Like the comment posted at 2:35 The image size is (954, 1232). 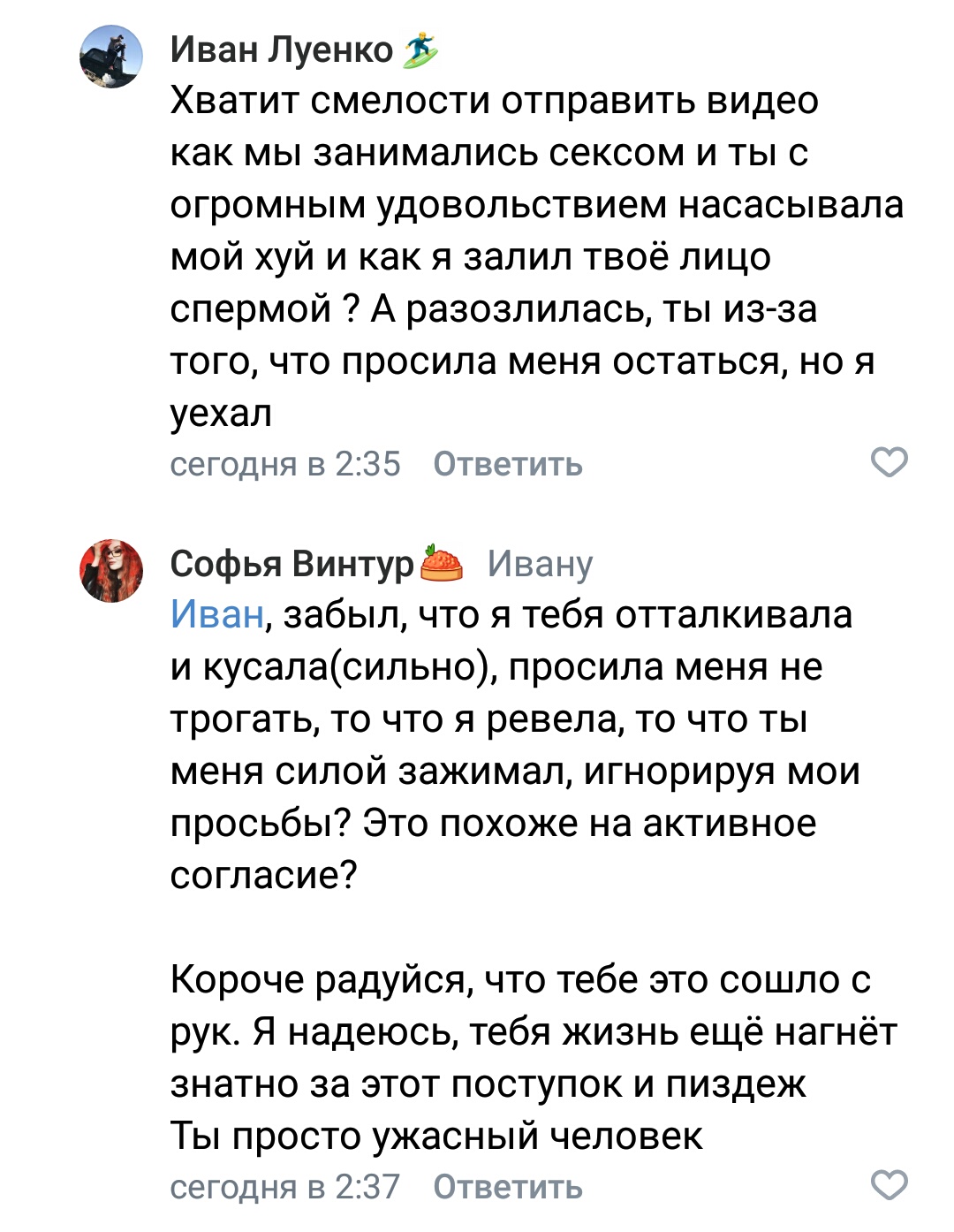click(889, 462)
